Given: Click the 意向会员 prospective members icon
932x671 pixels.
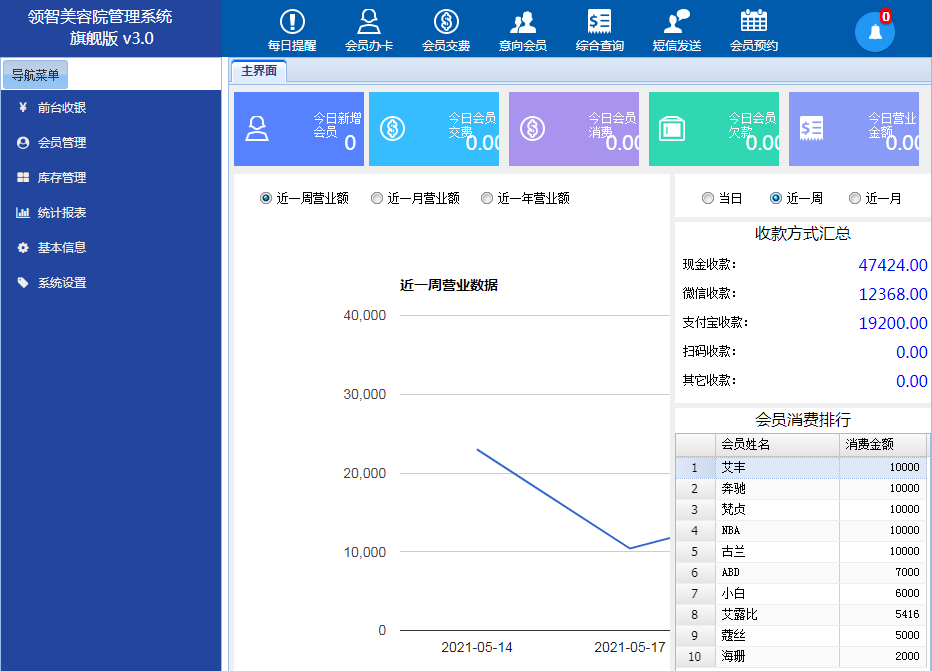Looking at the screenshot, I should point(523,23).
